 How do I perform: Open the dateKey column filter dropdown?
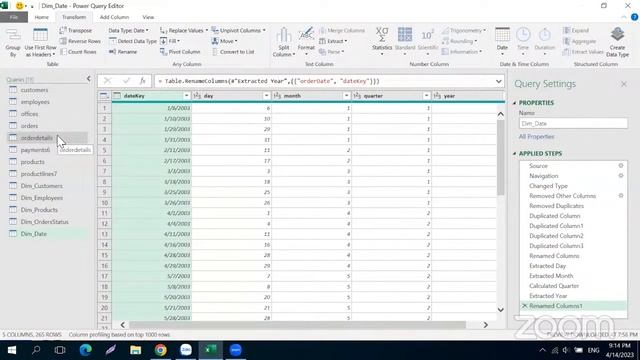point(186,96)
